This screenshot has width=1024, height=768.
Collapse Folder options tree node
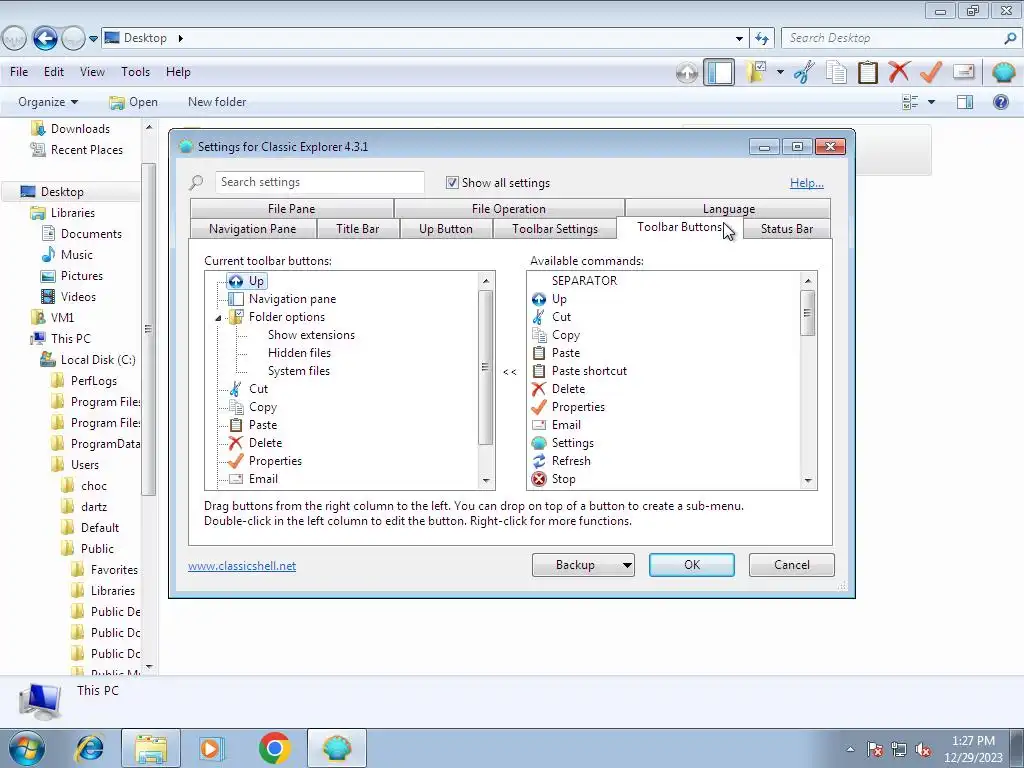tap(218, 318)
